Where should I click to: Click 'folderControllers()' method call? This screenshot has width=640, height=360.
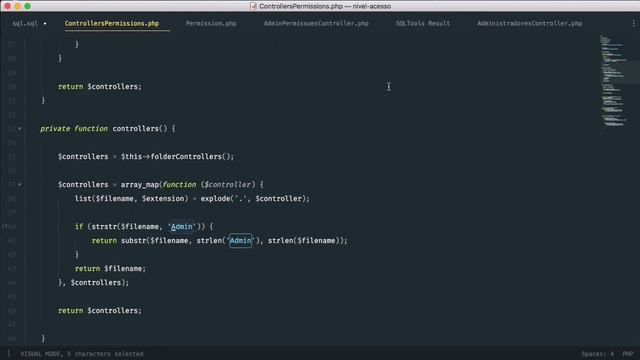click(x=191, y=157)
